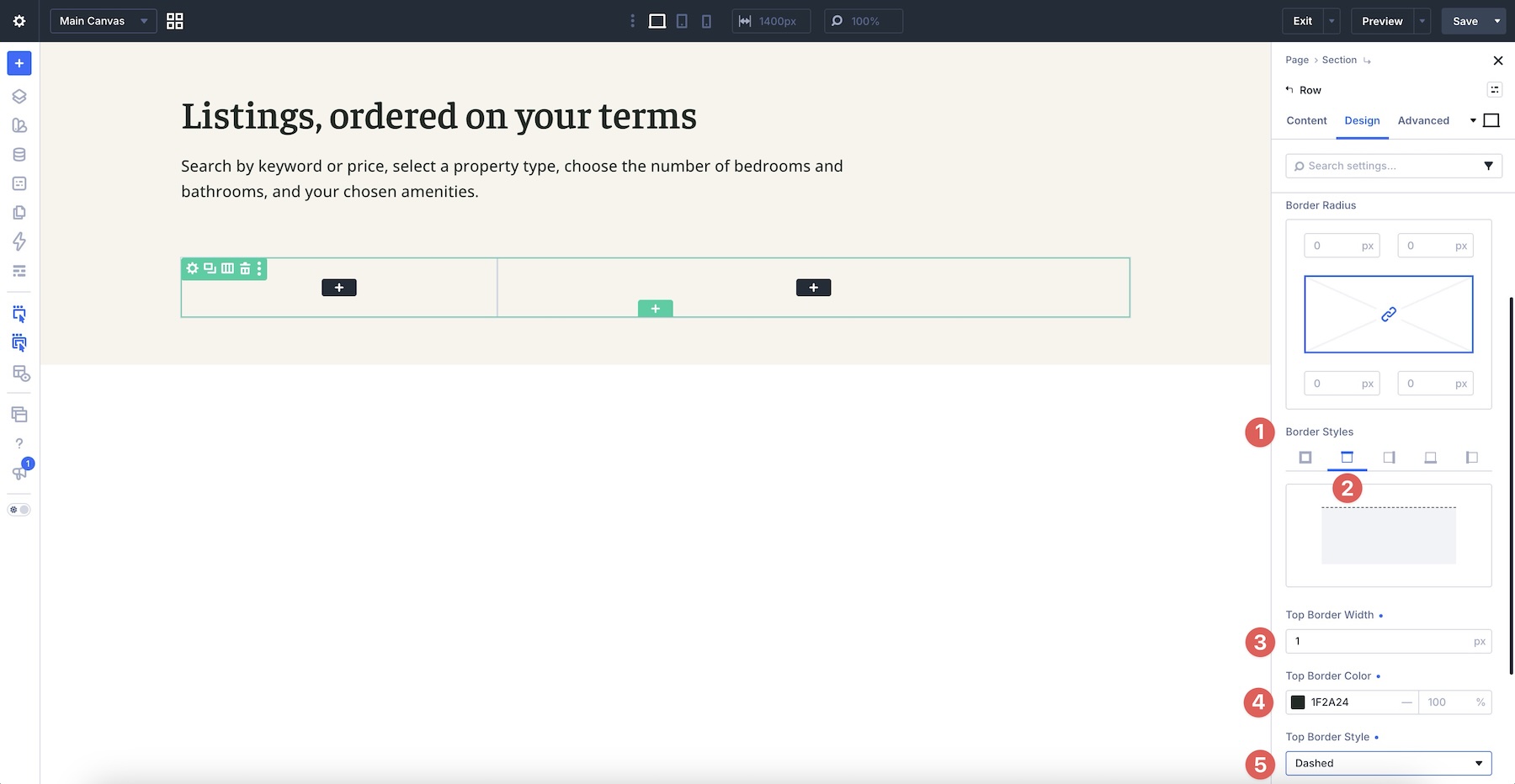The width and height of the screenshot is (1515, 784).
Task: Click the filter funnel in search settings
Action: [x=1488, y=166]
